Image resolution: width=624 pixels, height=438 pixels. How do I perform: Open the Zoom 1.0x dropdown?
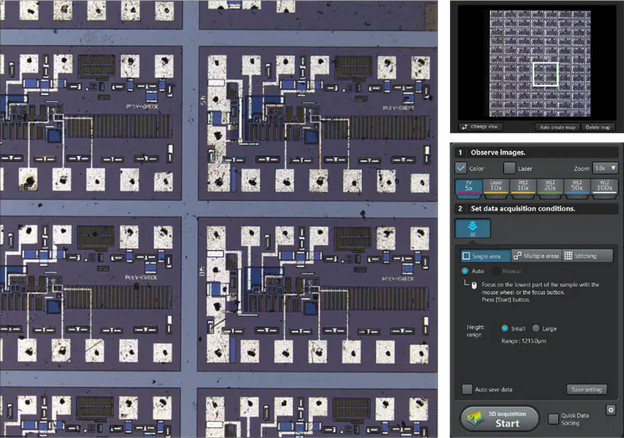(605, 168)
